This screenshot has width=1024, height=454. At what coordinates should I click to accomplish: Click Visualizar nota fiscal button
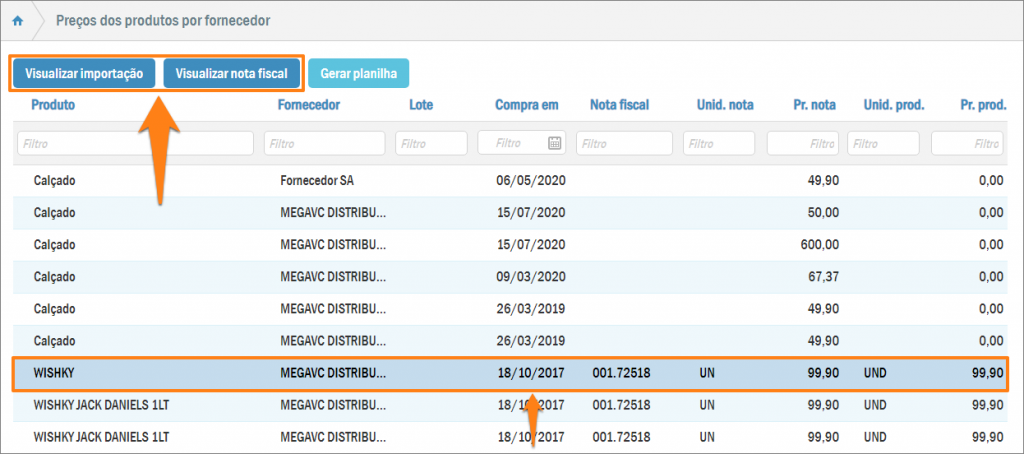coord(231,74)
